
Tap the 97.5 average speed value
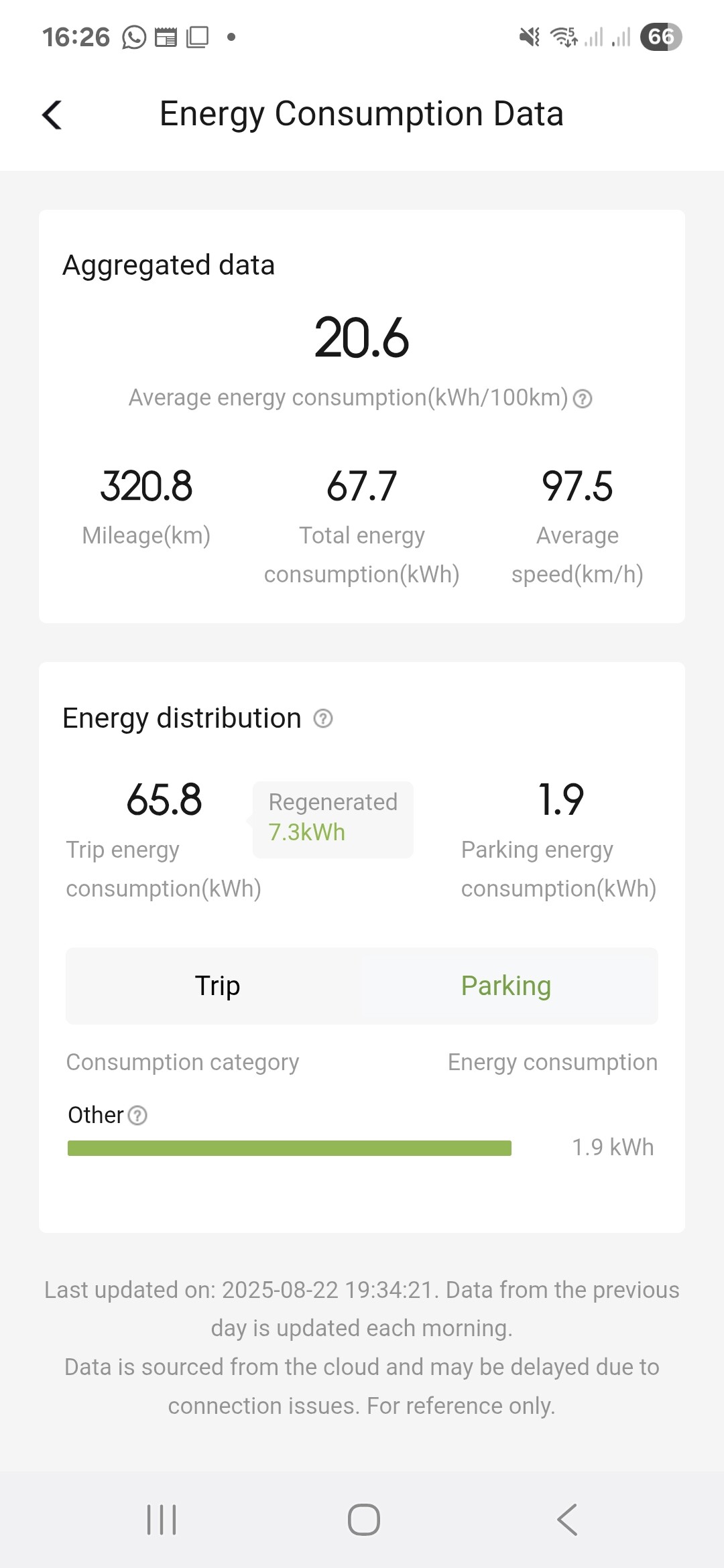tap(577, 486)
